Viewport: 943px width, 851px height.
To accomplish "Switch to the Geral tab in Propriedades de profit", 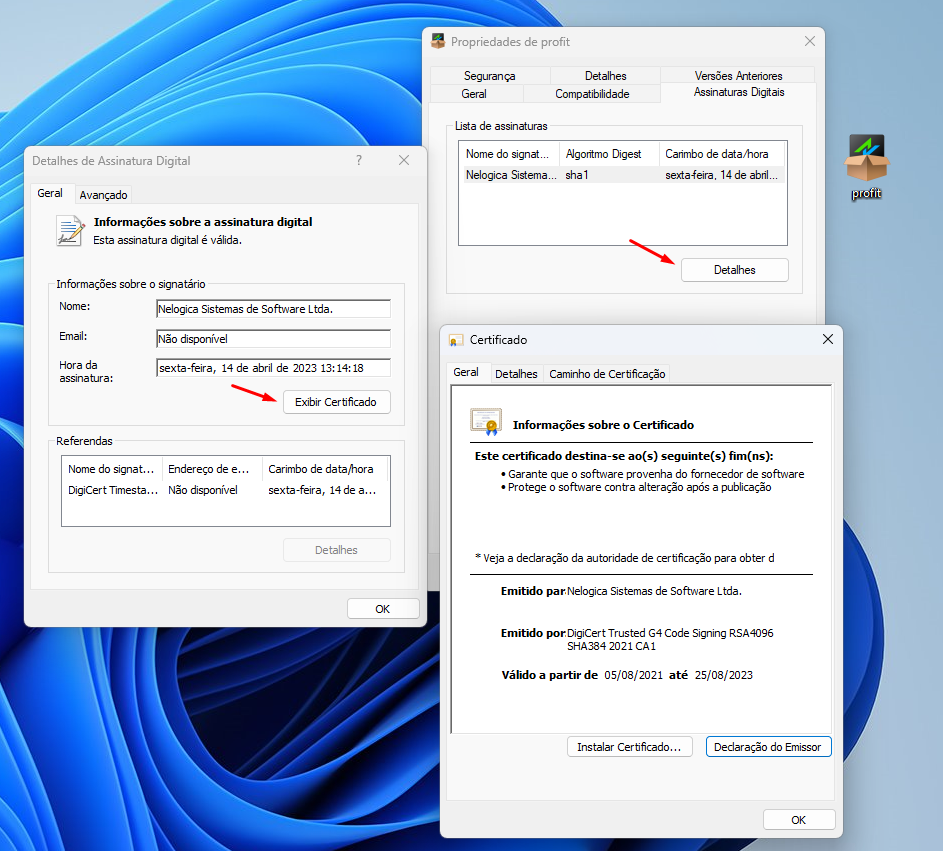I will [474, 94].
